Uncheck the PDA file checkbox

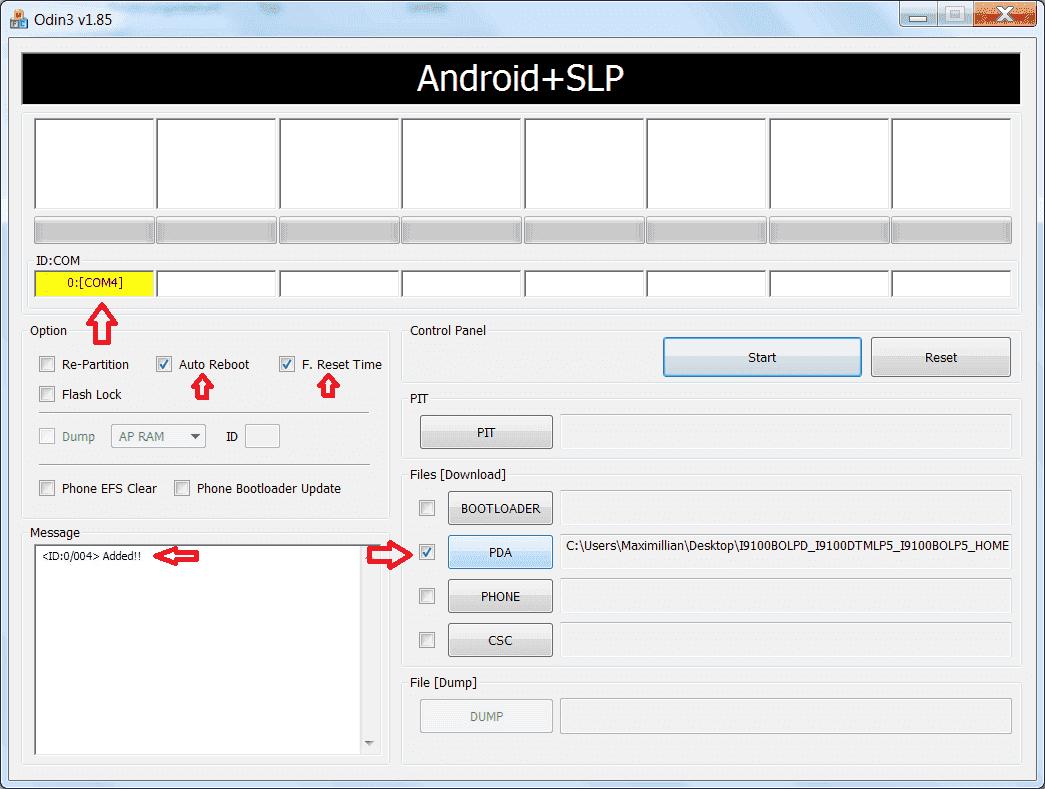tap(427, 552)
